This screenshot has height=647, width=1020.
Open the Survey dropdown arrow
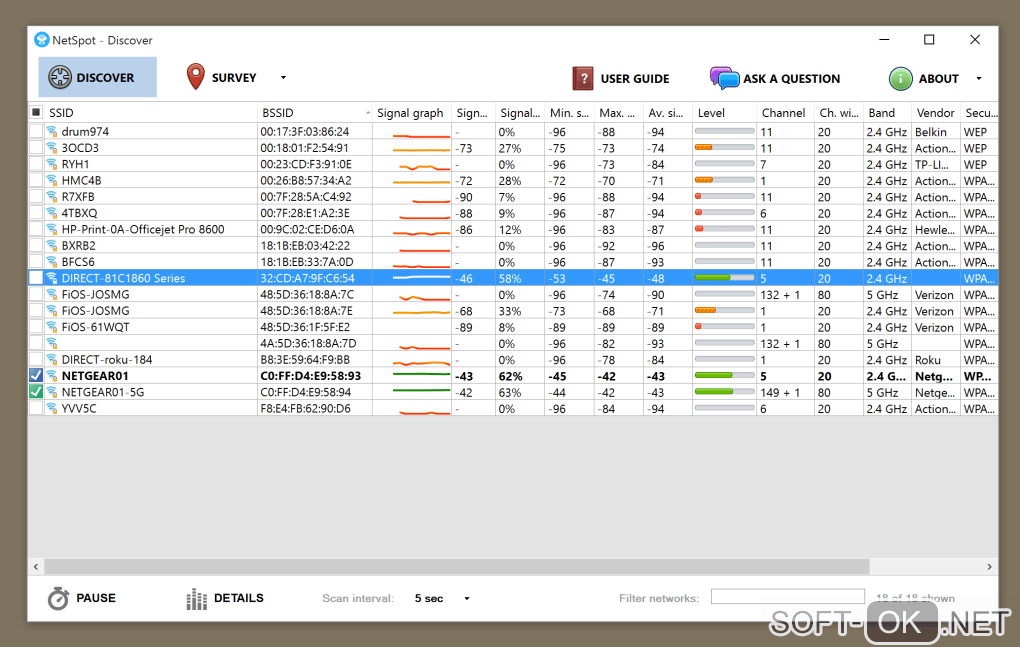click(x=284, y=77)
